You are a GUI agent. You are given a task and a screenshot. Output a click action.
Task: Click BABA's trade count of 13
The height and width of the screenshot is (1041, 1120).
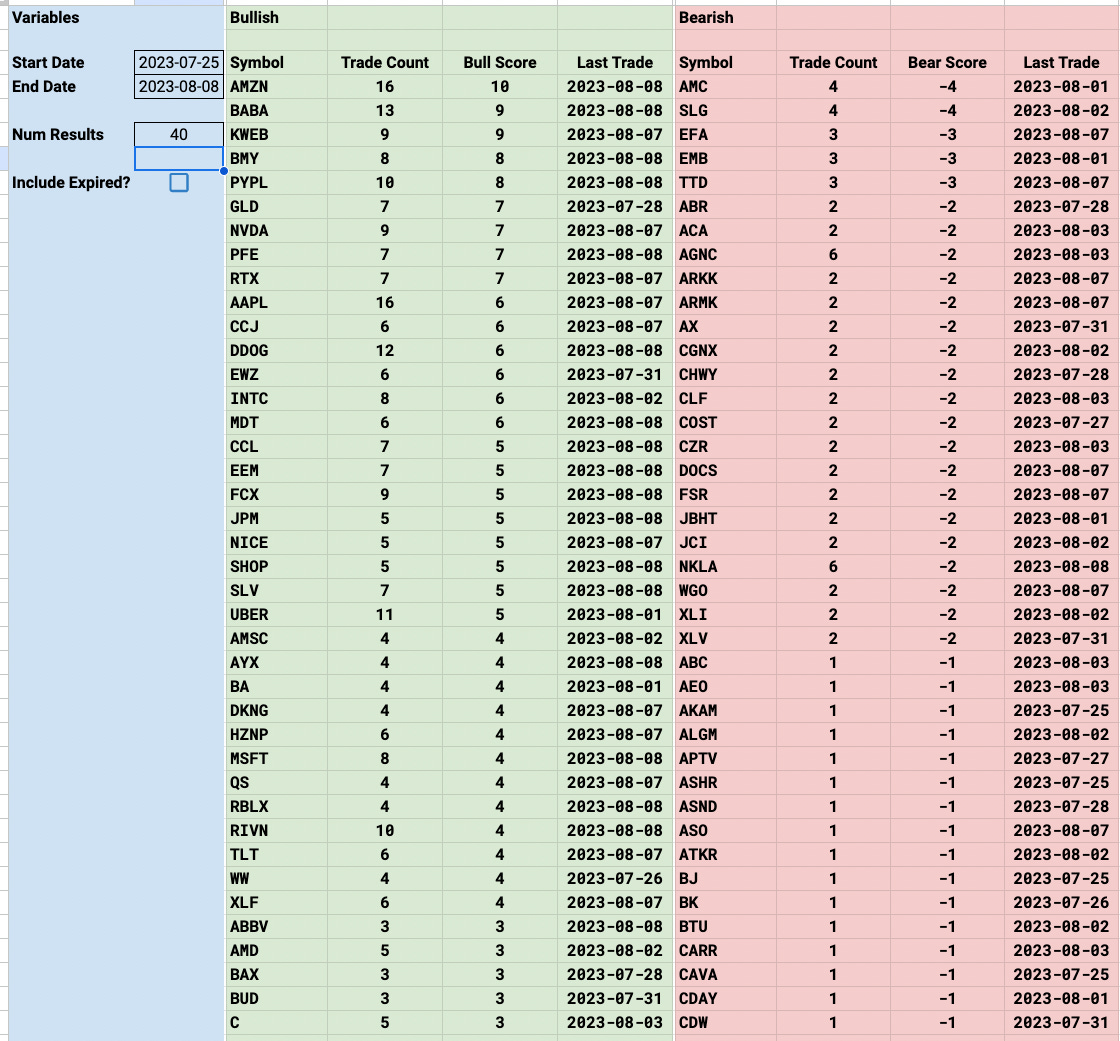(x=385, y=111)
